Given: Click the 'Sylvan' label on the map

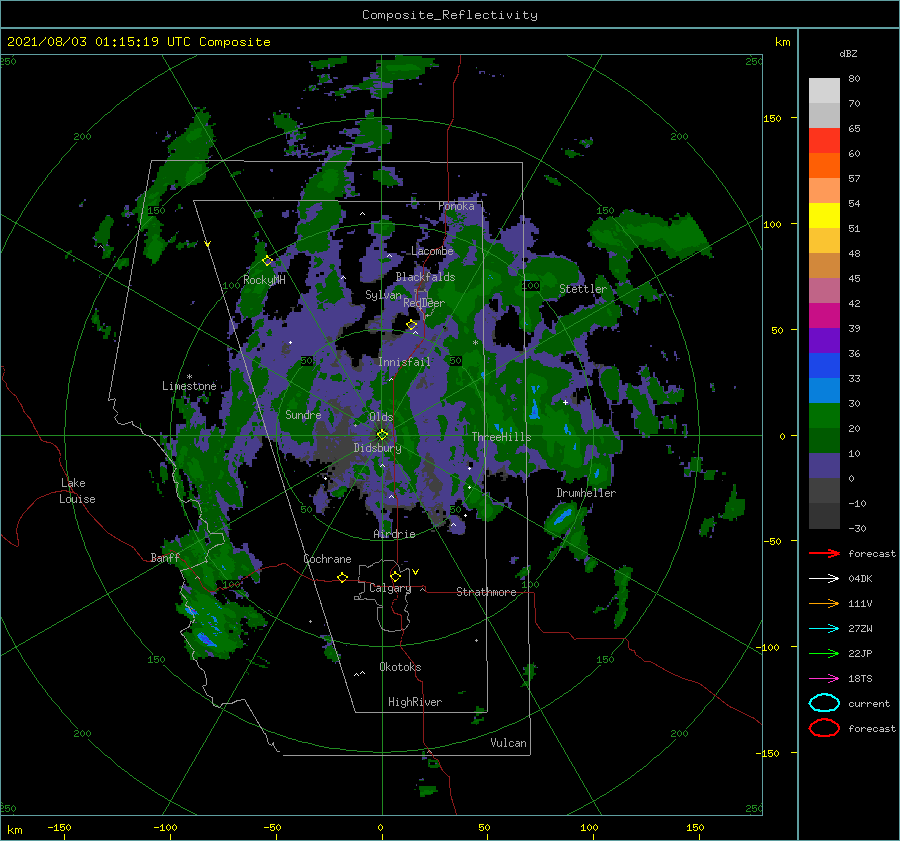Looking at the screenshot, I should pos(383,295).
